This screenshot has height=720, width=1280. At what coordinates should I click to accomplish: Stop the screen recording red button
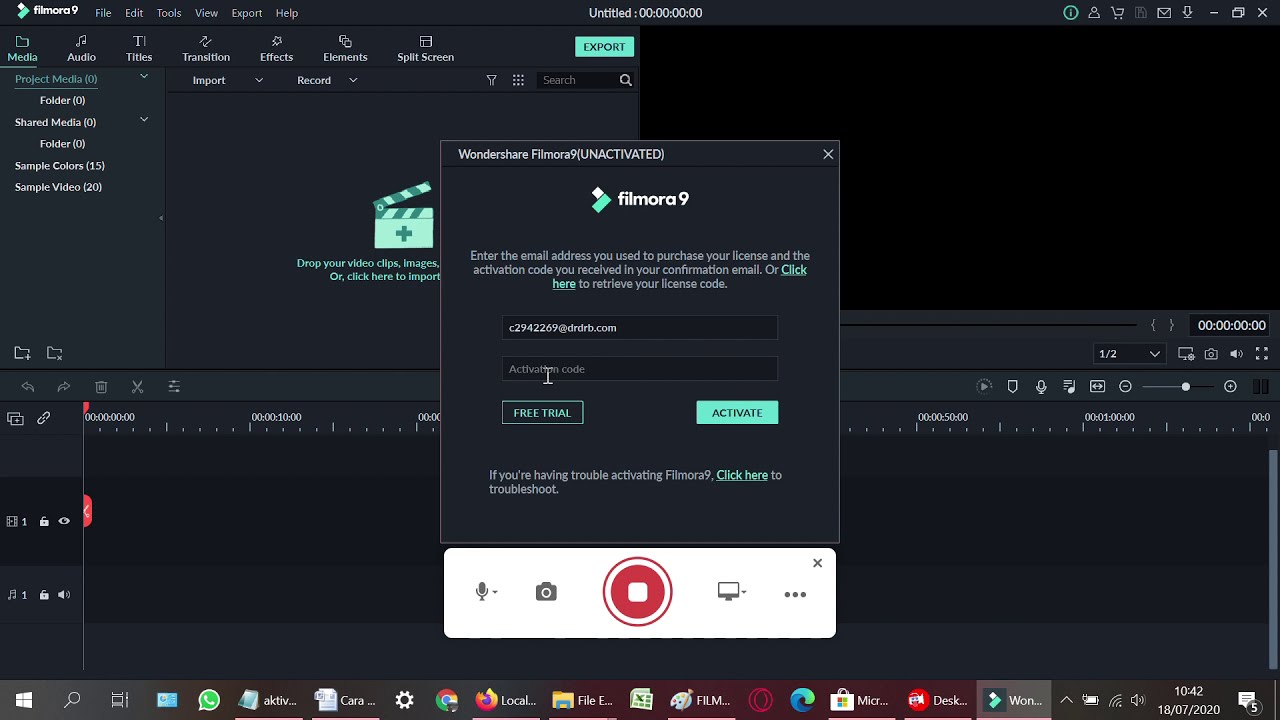(638, 592)
